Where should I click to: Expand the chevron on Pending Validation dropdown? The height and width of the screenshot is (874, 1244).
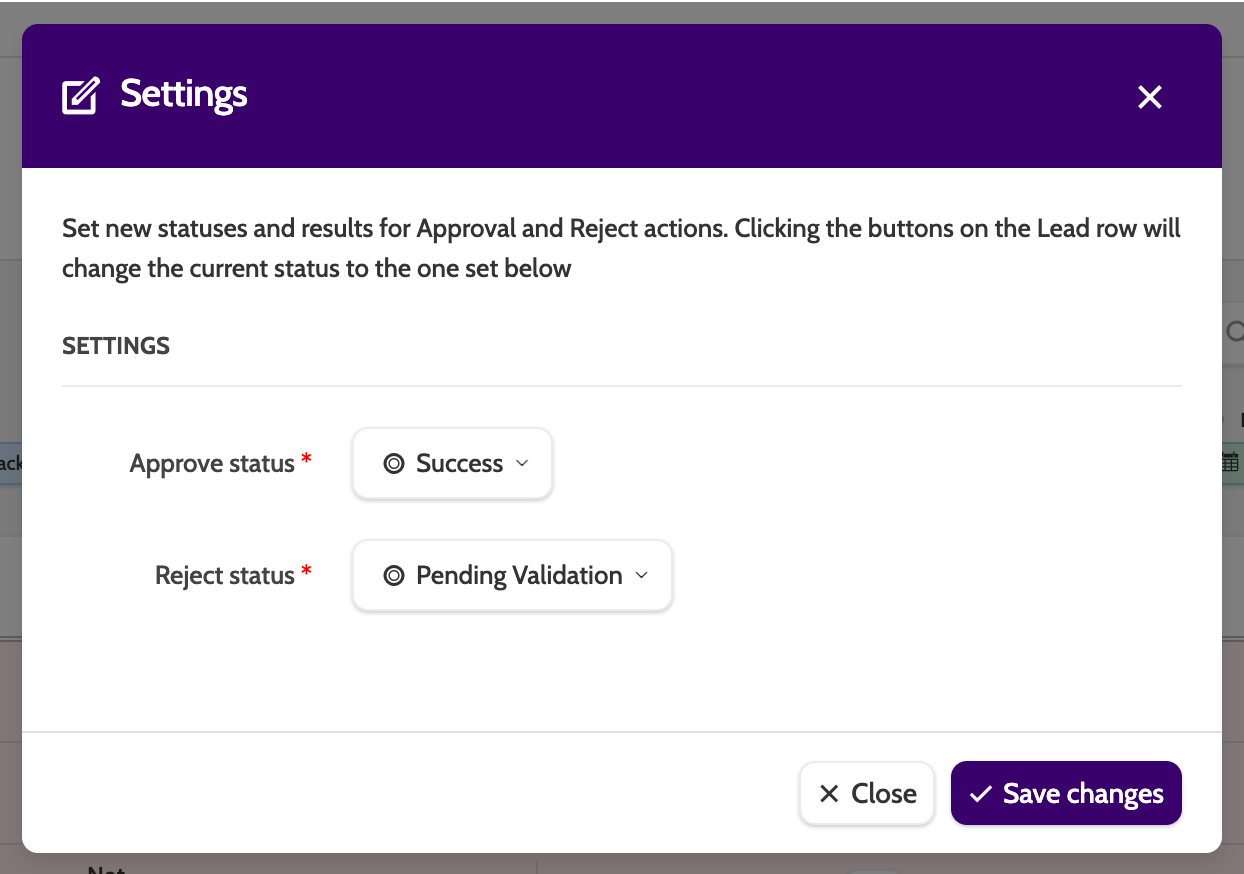pos(642,576)
